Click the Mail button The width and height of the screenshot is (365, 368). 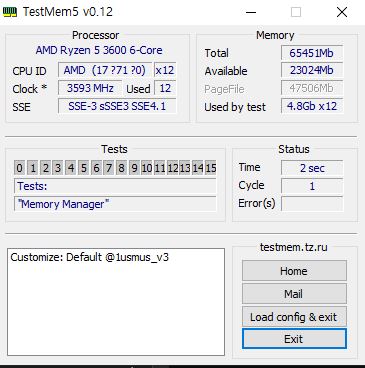click(x=294, y=294)
